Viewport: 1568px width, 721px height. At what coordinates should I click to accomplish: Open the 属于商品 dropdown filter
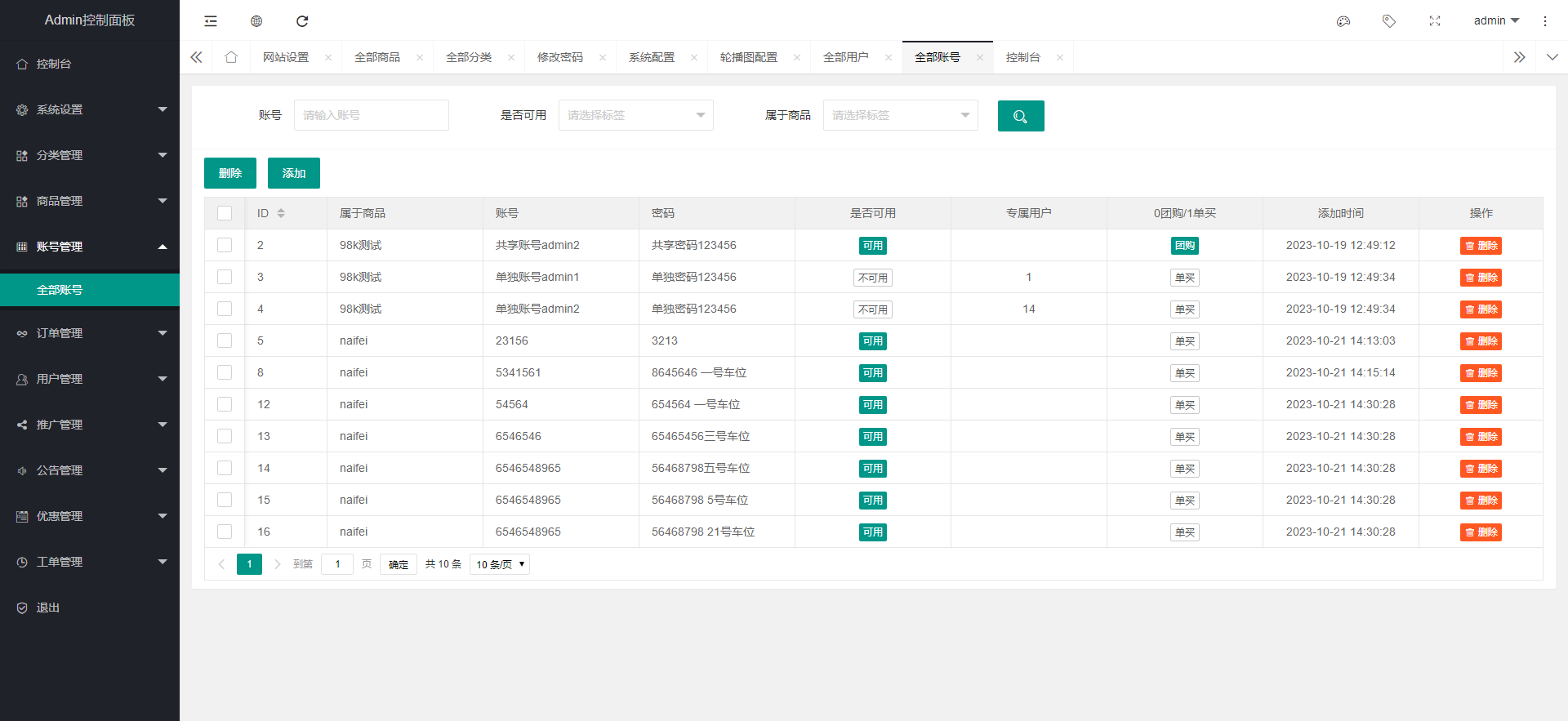pyautogui.click(x=900, y=115)
